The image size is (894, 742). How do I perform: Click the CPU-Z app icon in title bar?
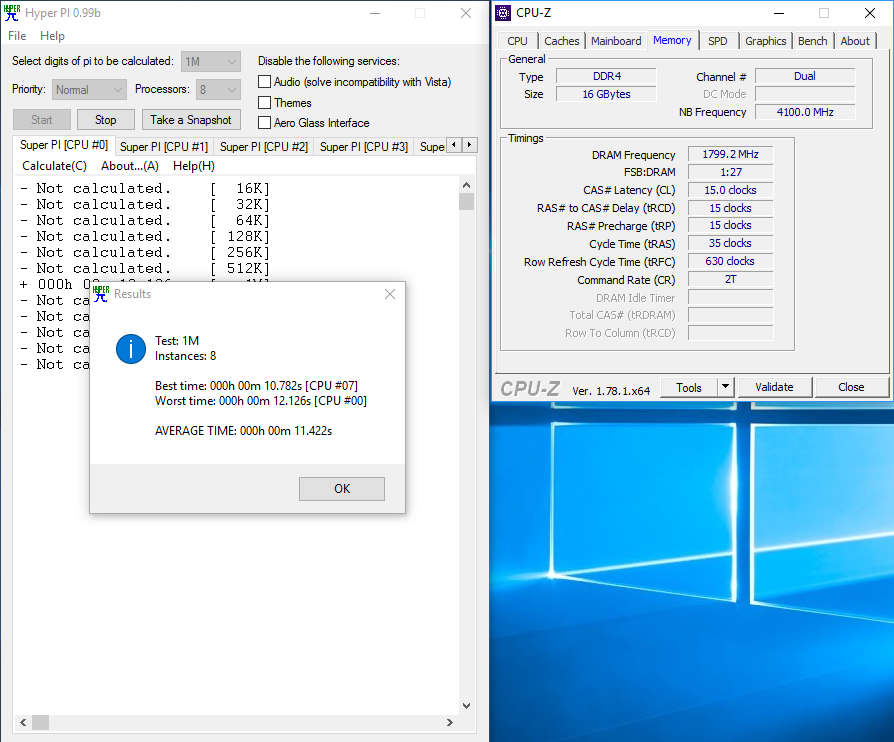coord(503,13)
